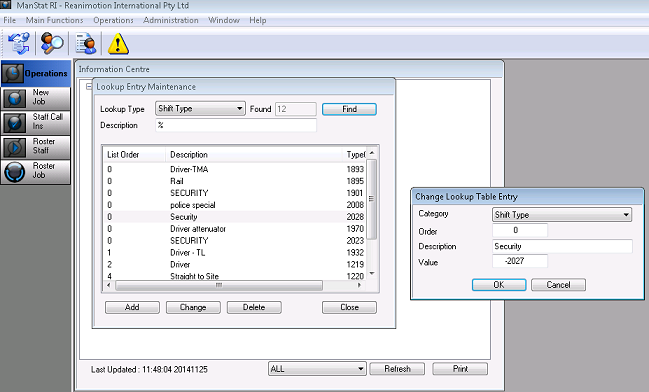Click the Refresh button in Information Centre

(397, 369)
